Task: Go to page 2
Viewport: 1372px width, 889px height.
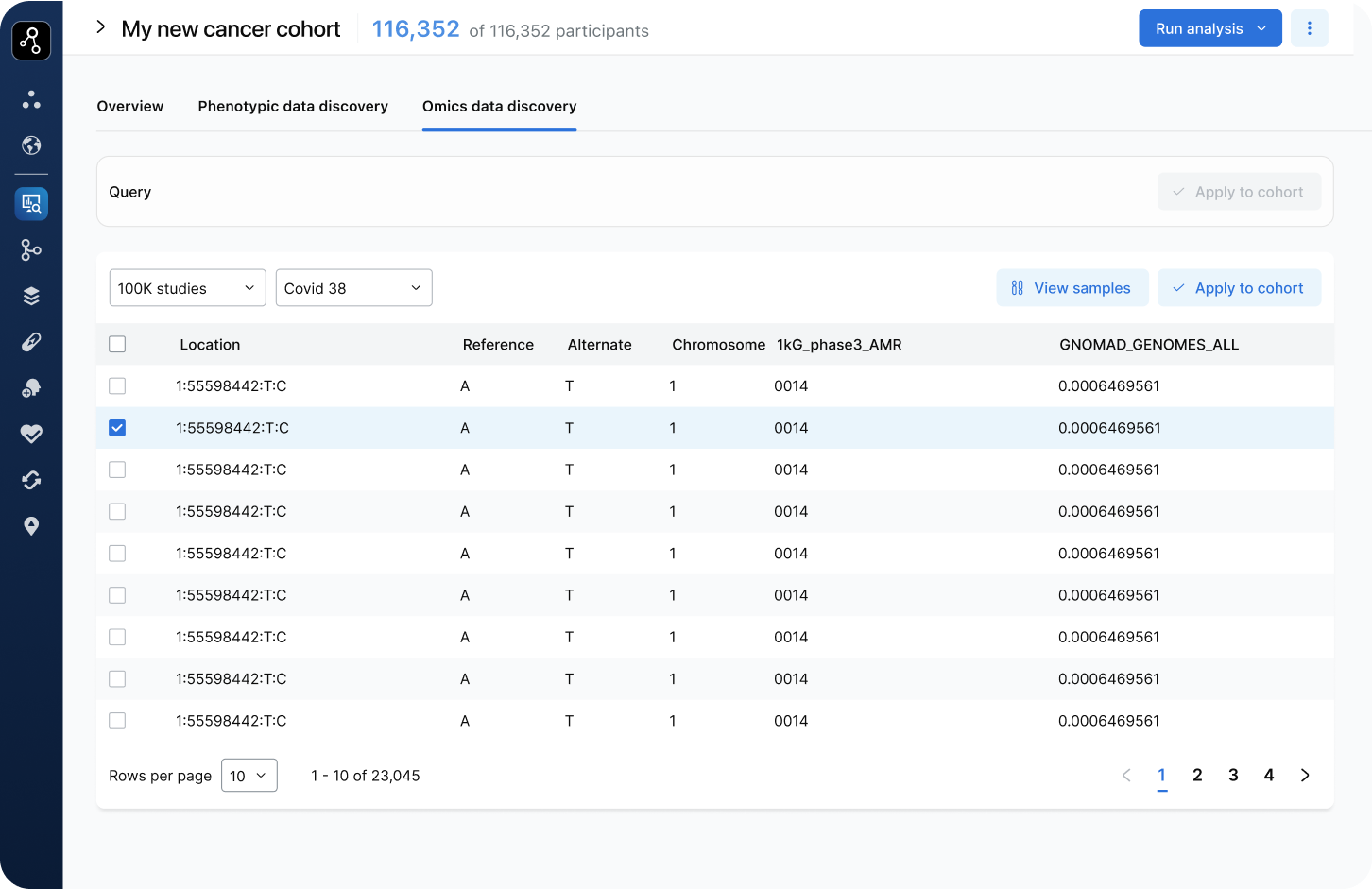Action: click(1197, 776)
